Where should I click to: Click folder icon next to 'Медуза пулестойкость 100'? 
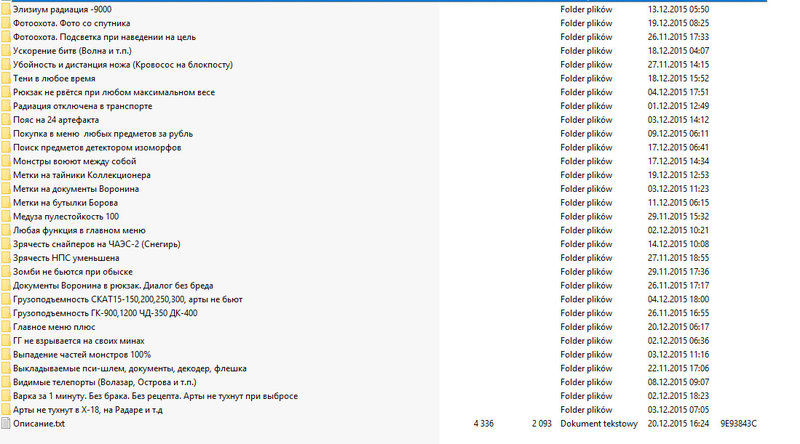[x=5, y=216]
